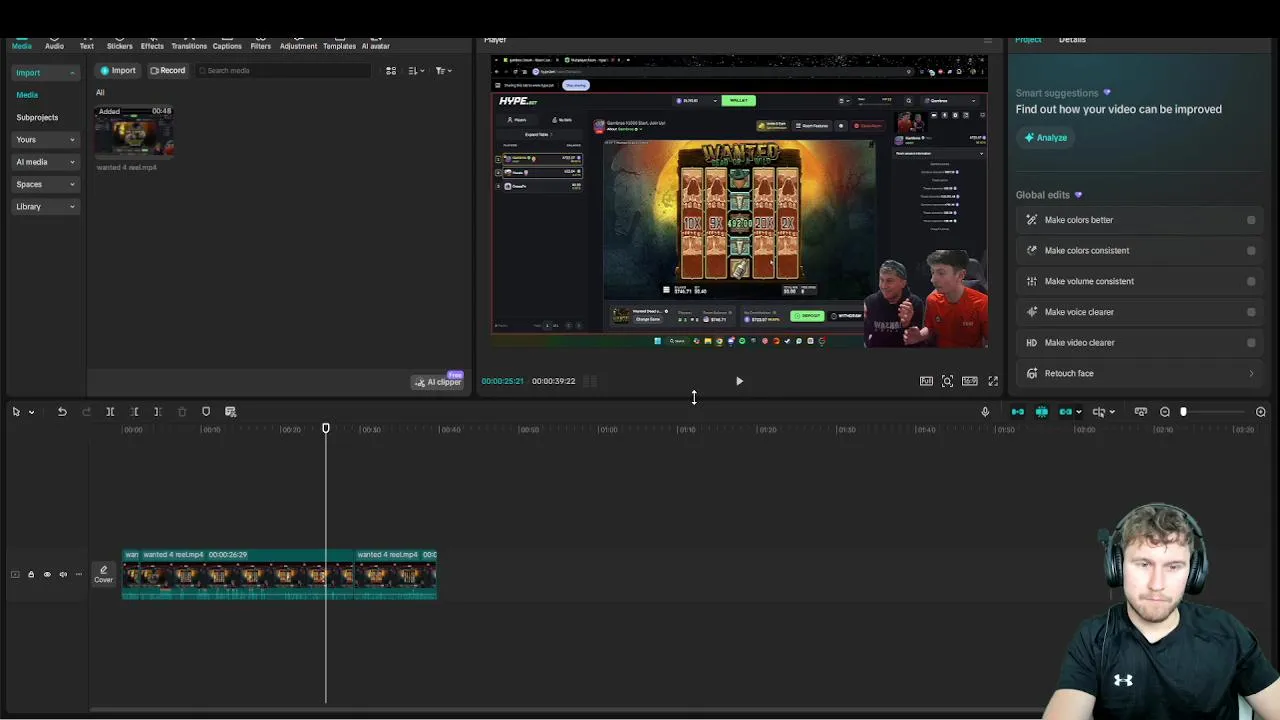Redo the last edit
1280x720 pixels.
(x=86, y=412)
